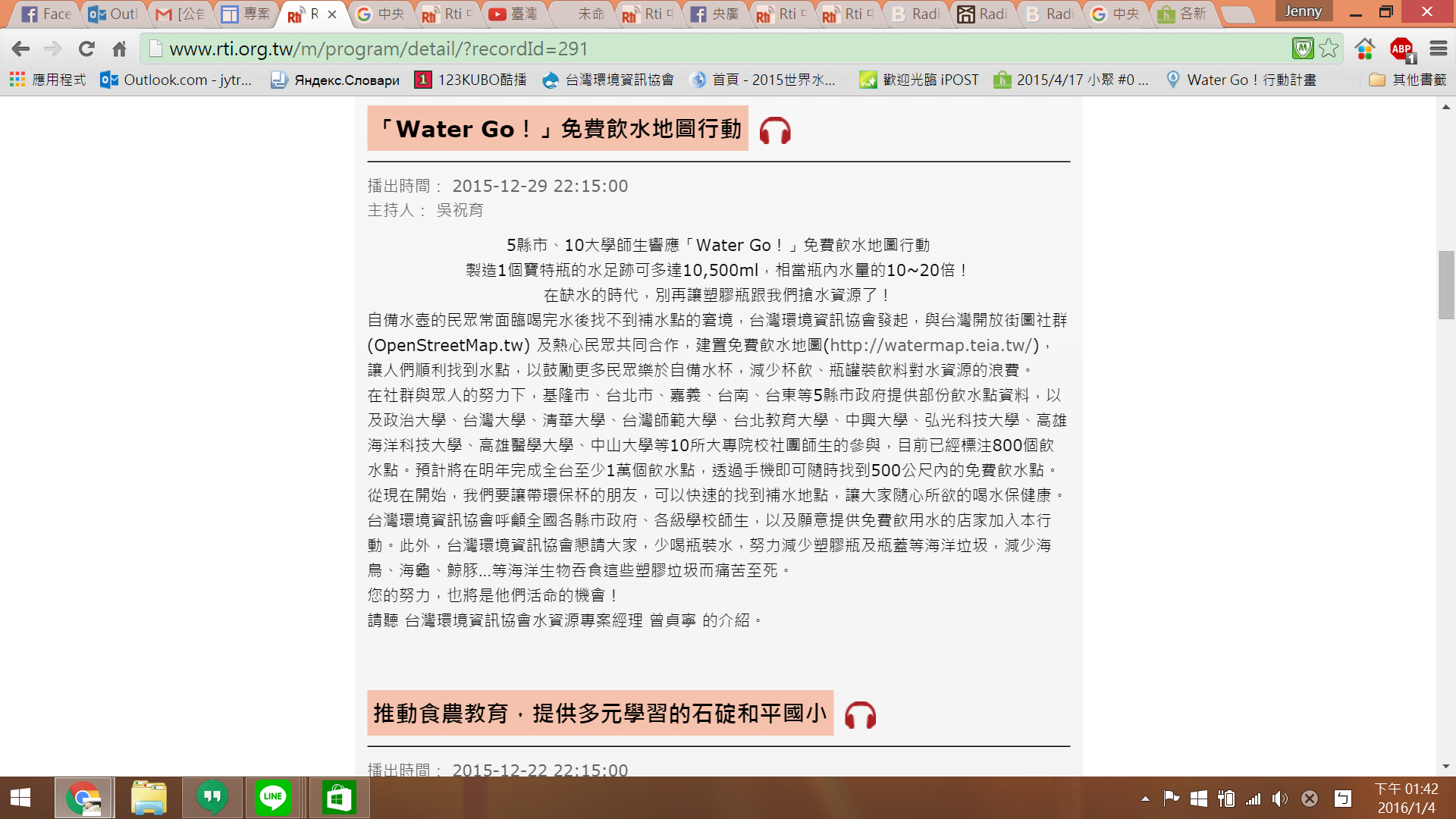Screen dimensions: 1456x819
Task: Toggle volume speaker in system tray
Action: 1280,799
